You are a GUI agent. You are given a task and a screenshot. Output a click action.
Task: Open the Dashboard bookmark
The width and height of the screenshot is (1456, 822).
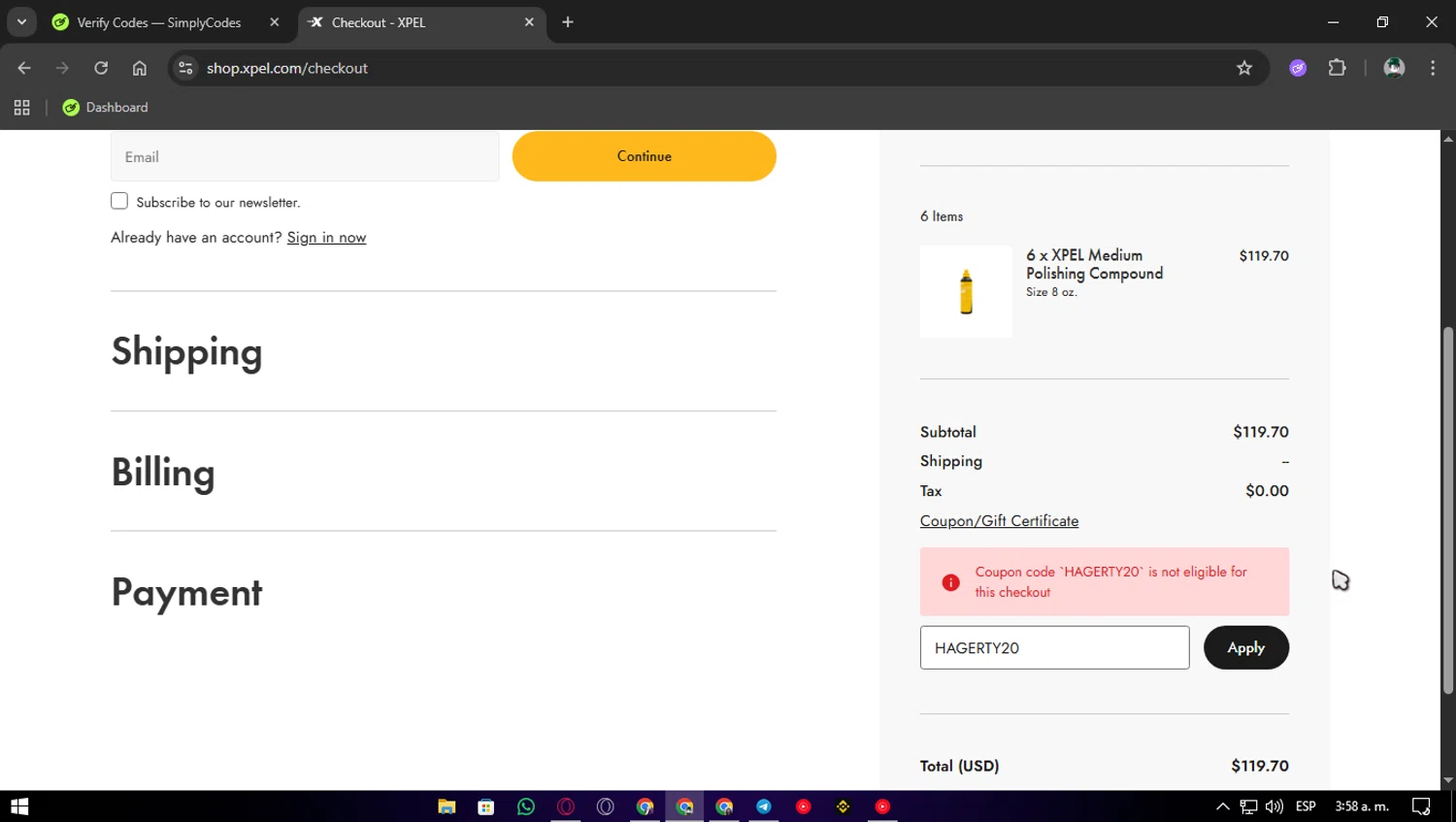point(105,108)
